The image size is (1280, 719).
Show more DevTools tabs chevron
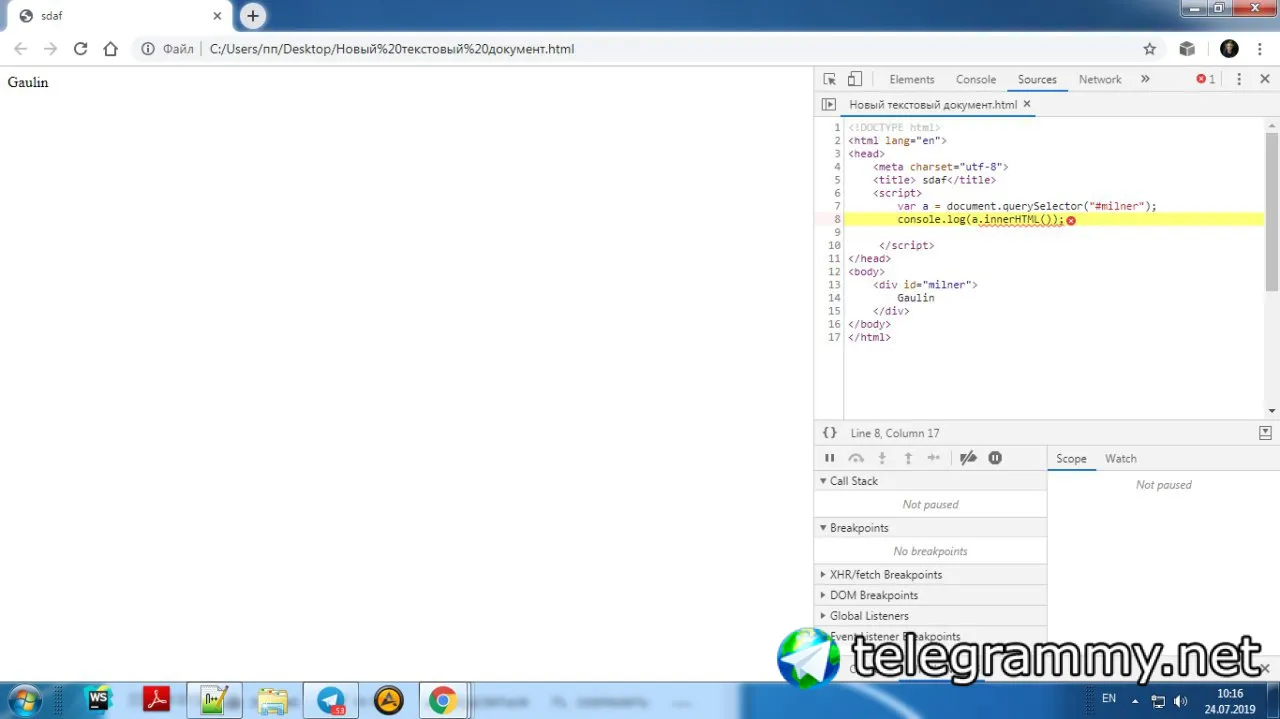[1145, 79]
